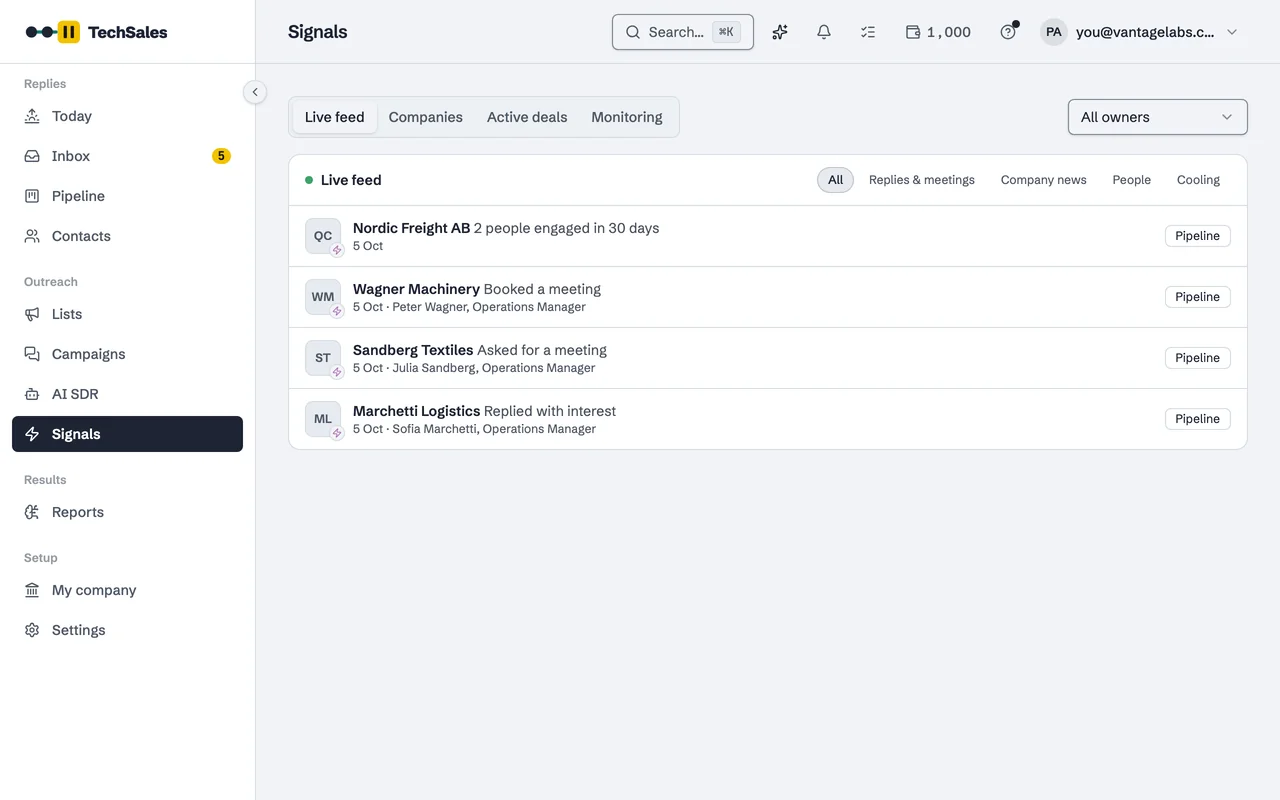Viewport: 1280px width, 800px height.
Task: Open My company under Setup
Action: click(127, 590)
